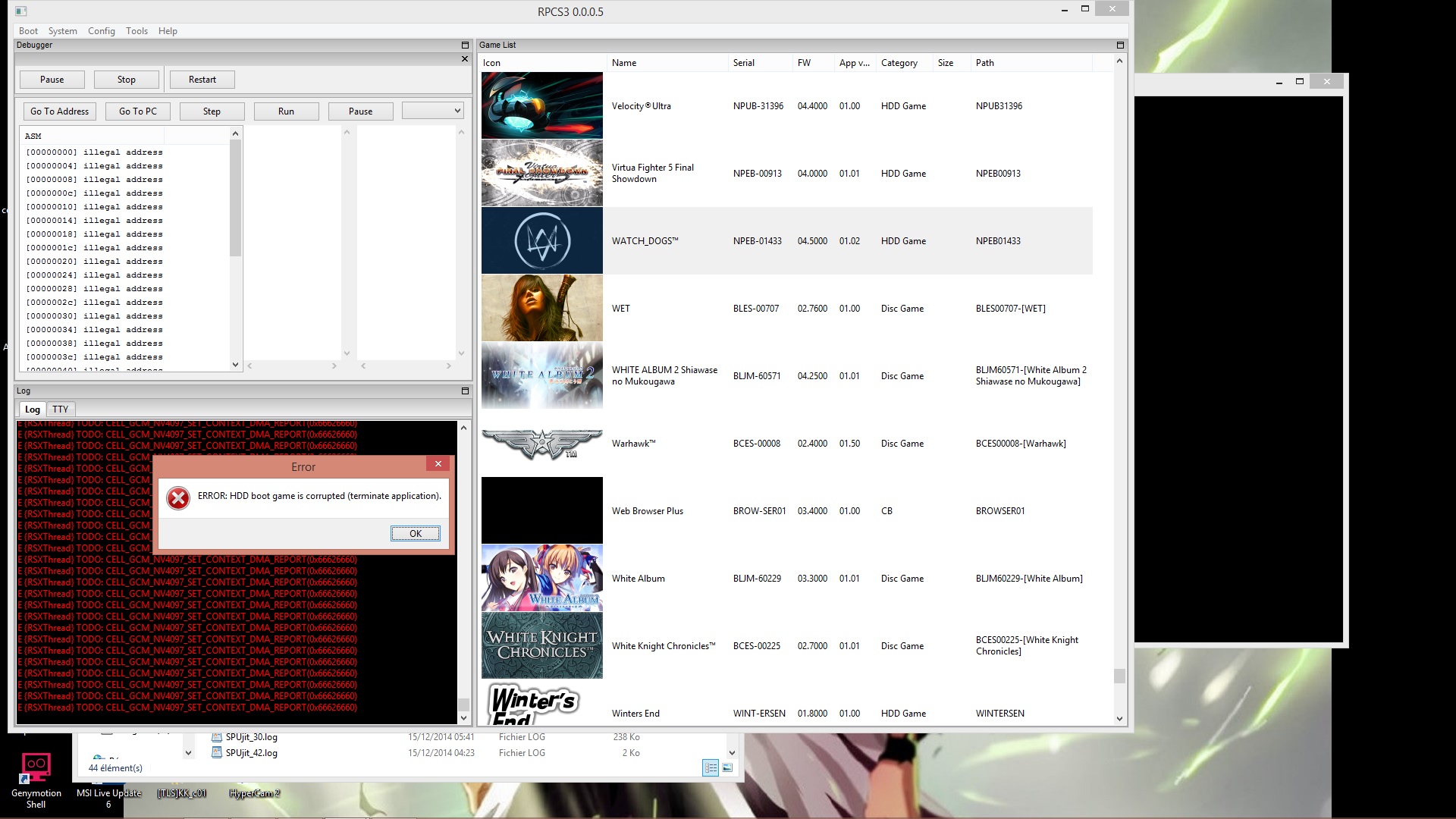Confirm the error with OK
Screen dimensions: 1456x819
(x=416, y=534)
